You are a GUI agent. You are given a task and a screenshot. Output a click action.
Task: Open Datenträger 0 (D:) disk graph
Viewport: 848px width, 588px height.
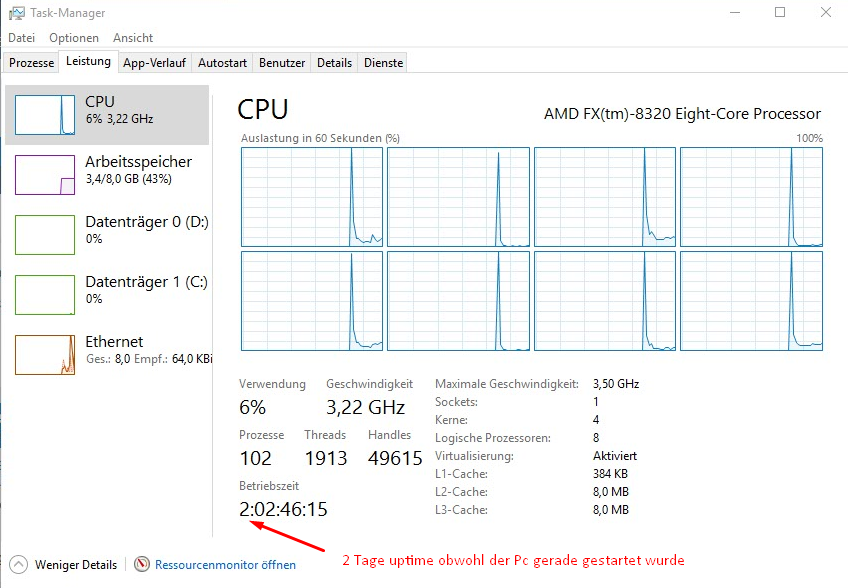click(x=45, y=235)
